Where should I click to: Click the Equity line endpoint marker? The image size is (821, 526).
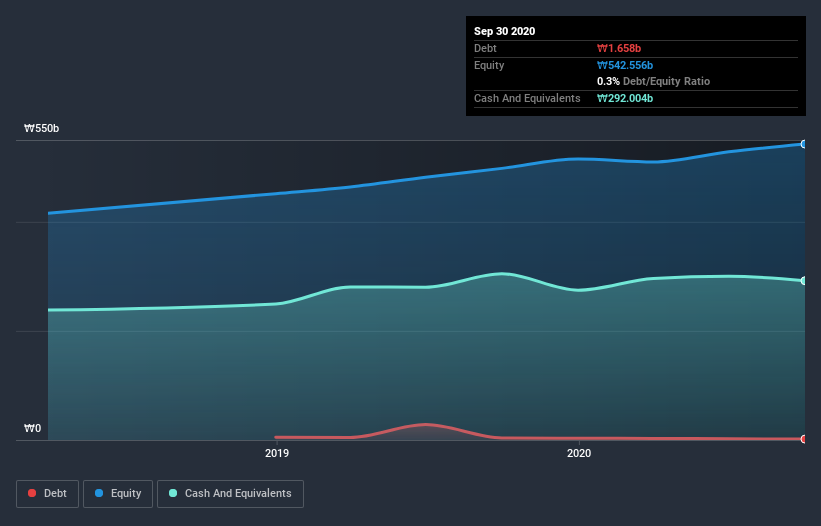804,144
